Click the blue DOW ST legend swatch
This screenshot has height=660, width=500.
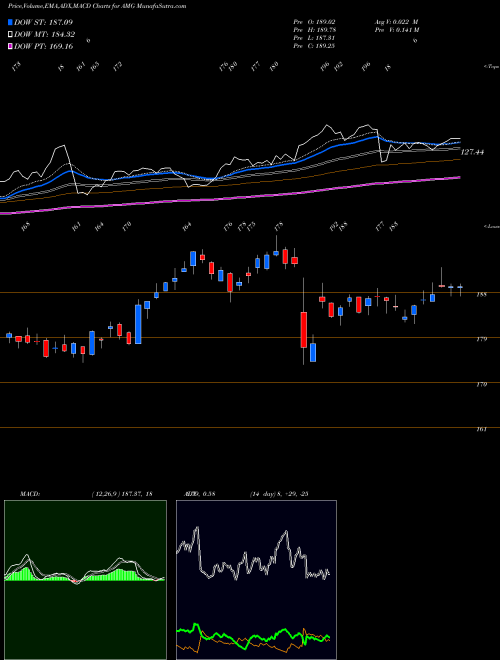pyautogui.click(x=10, y=22)
